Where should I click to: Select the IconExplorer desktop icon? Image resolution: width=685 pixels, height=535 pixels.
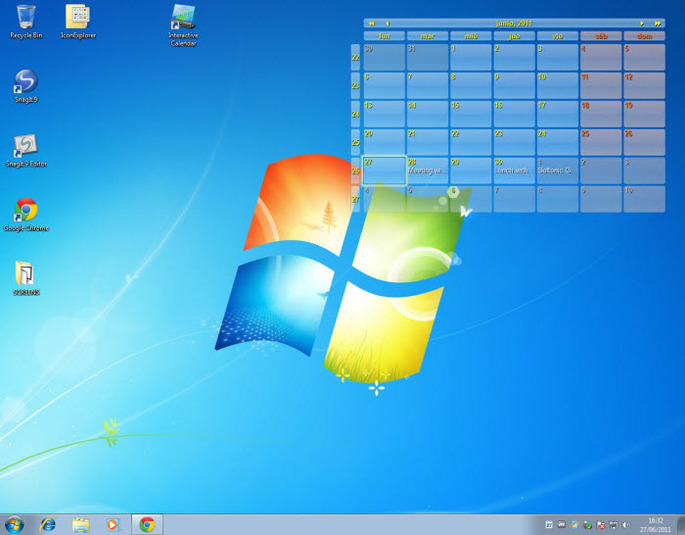tap(78, 19)
